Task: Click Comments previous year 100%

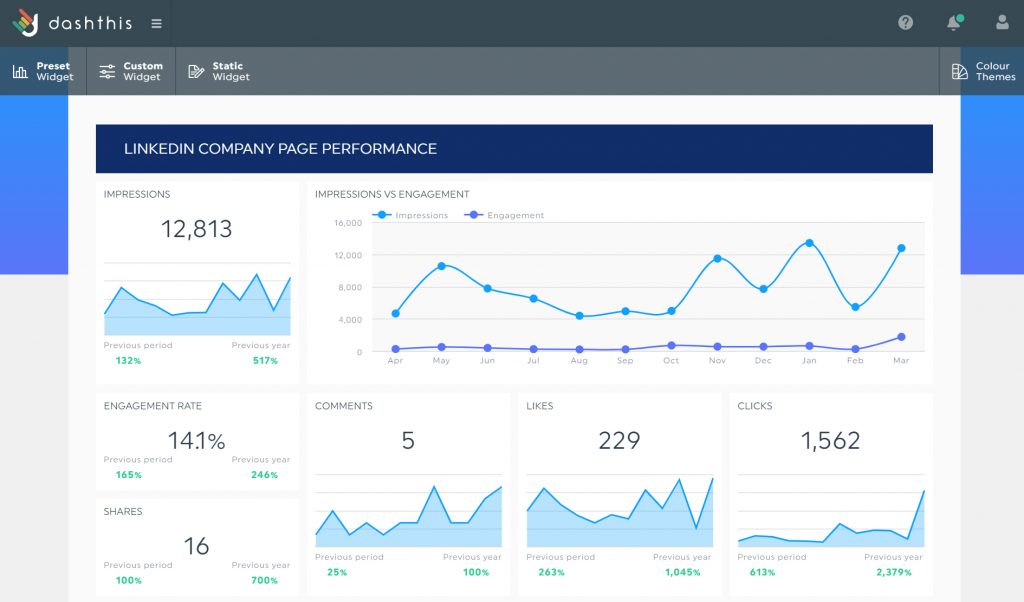Action: point(476,572)
